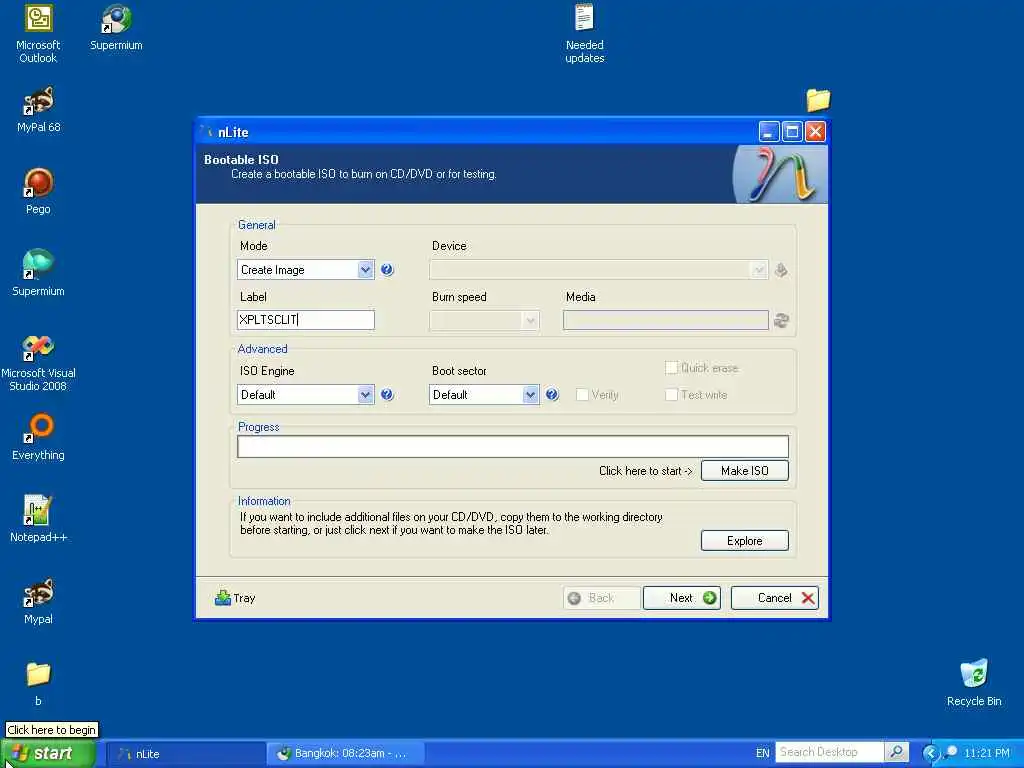The image size is (1024, 768).
Task: Click the eject device icon beside Device
Action: click(x=781, y=270)
